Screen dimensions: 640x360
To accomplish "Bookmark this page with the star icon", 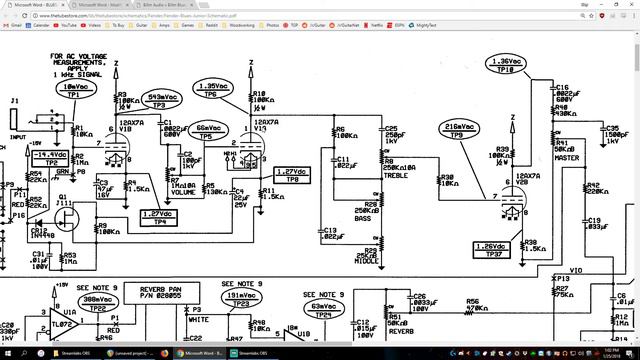I will tap(591, 16).
